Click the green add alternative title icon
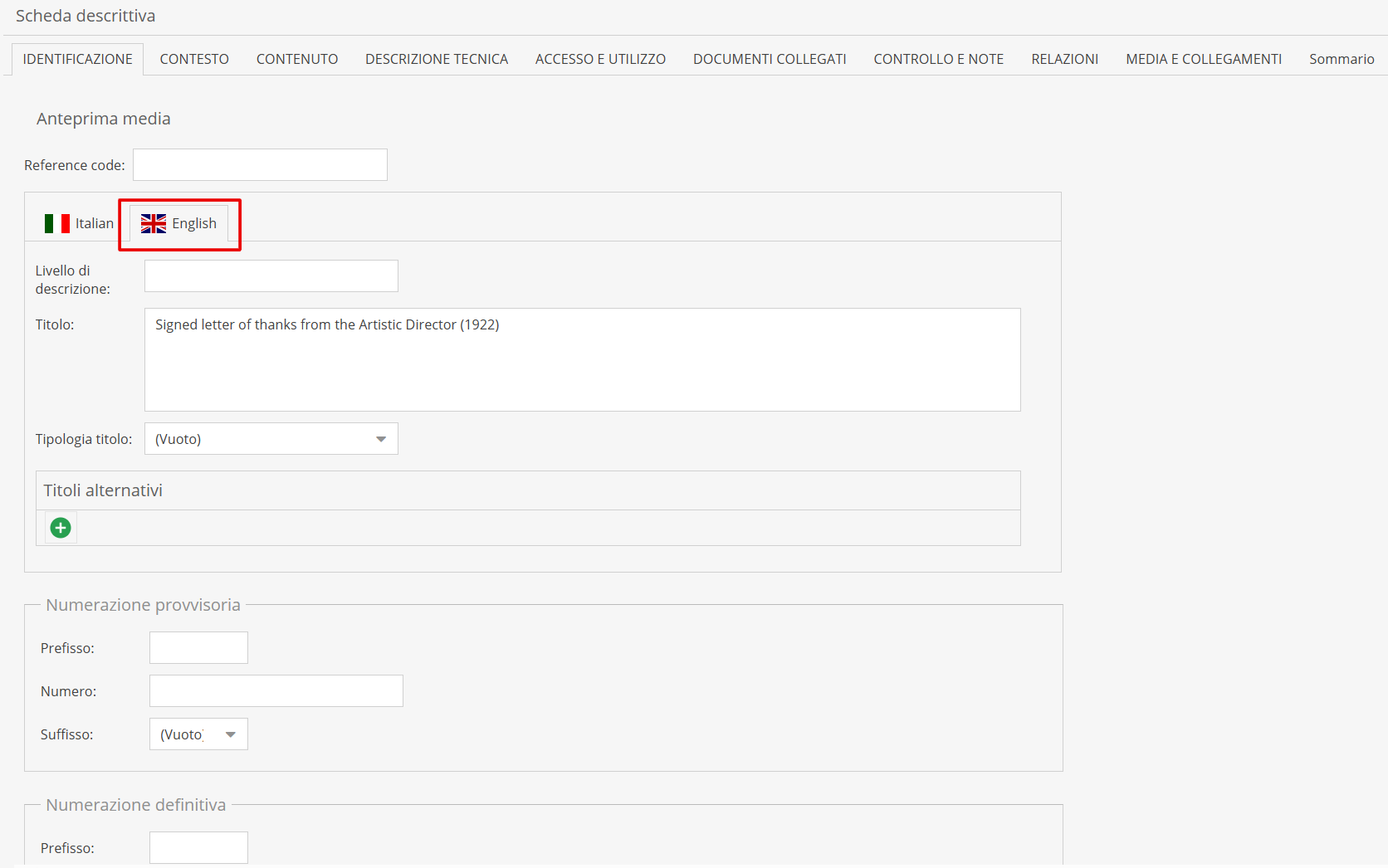1388x868 pixels. pos(61,528)
